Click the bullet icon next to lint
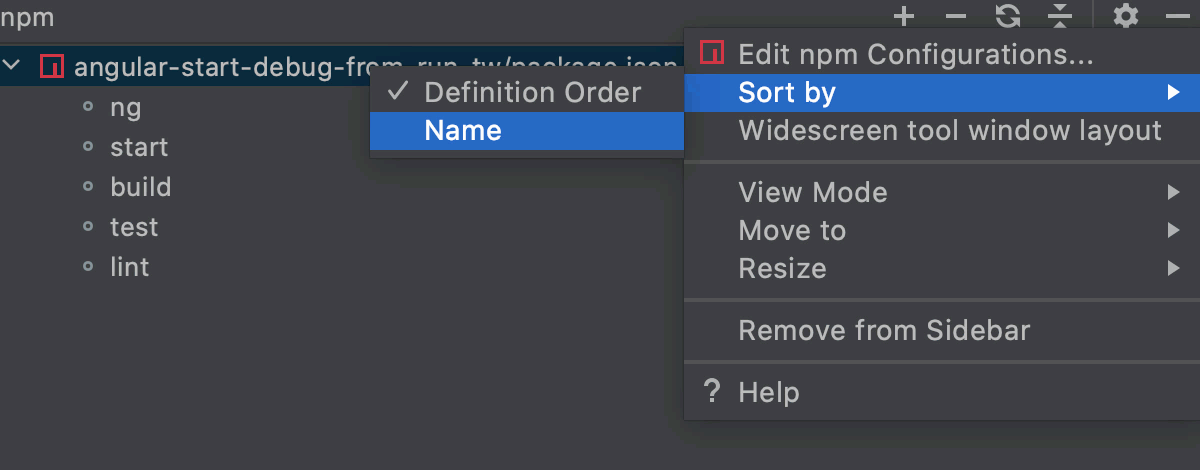The height and width of the screenshot is (470, 1200). 88,267
